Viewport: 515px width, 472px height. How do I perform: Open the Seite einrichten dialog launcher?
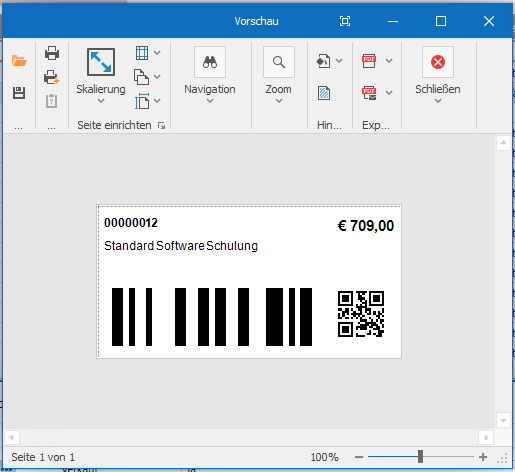pos(162,126)
